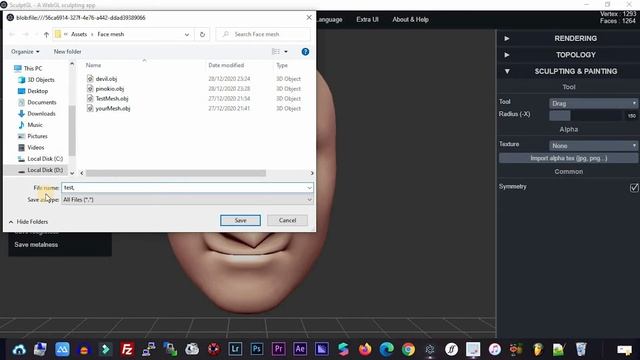The width and height of the screenshot is (640, 360).
Task: Open FL Studio fruit icon in taskbar
Action: [538, 349]
